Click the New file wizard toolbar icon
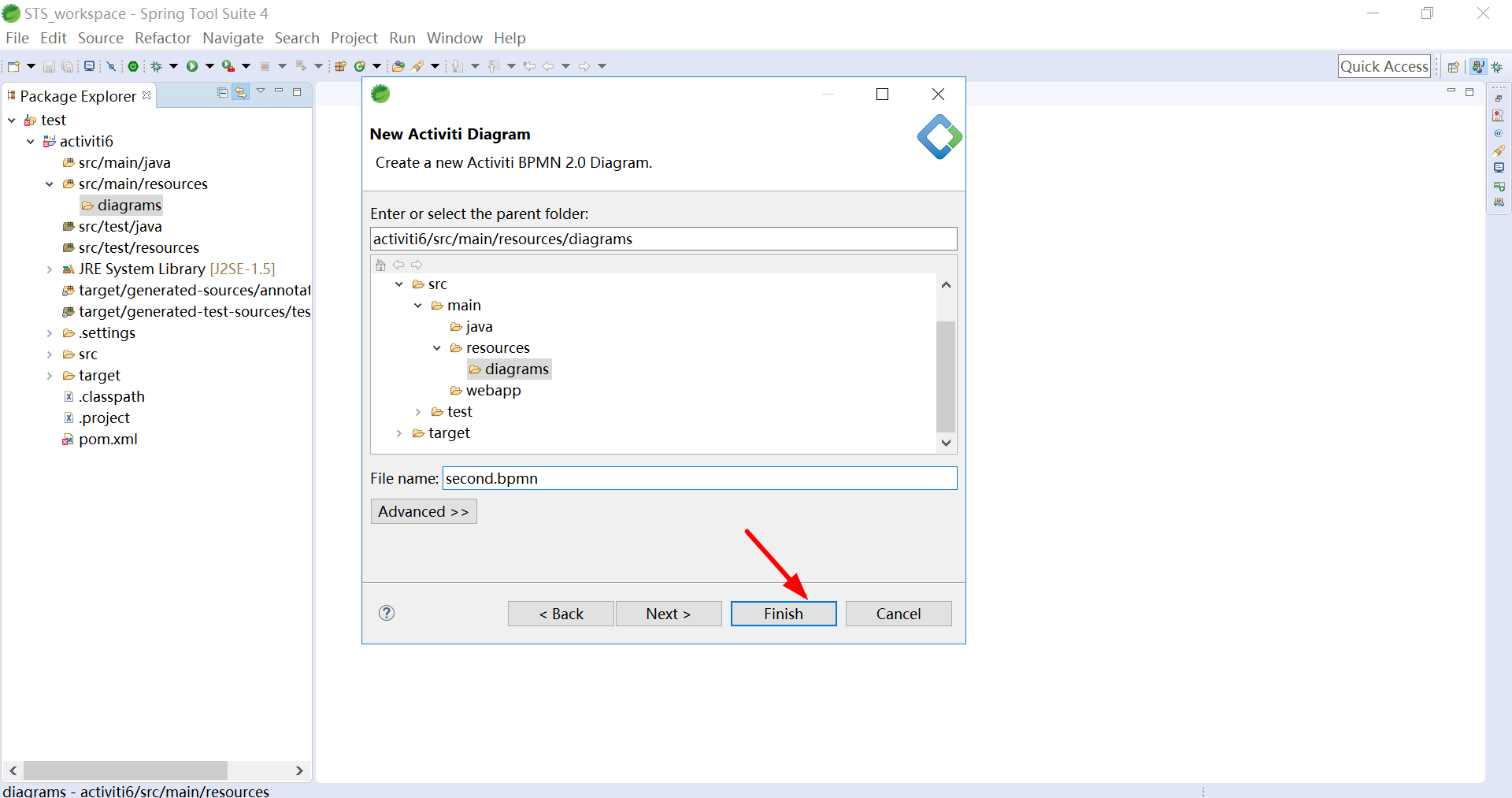Image resolution: width=1512 pixels, height=798 pixels. click(13, 66)
